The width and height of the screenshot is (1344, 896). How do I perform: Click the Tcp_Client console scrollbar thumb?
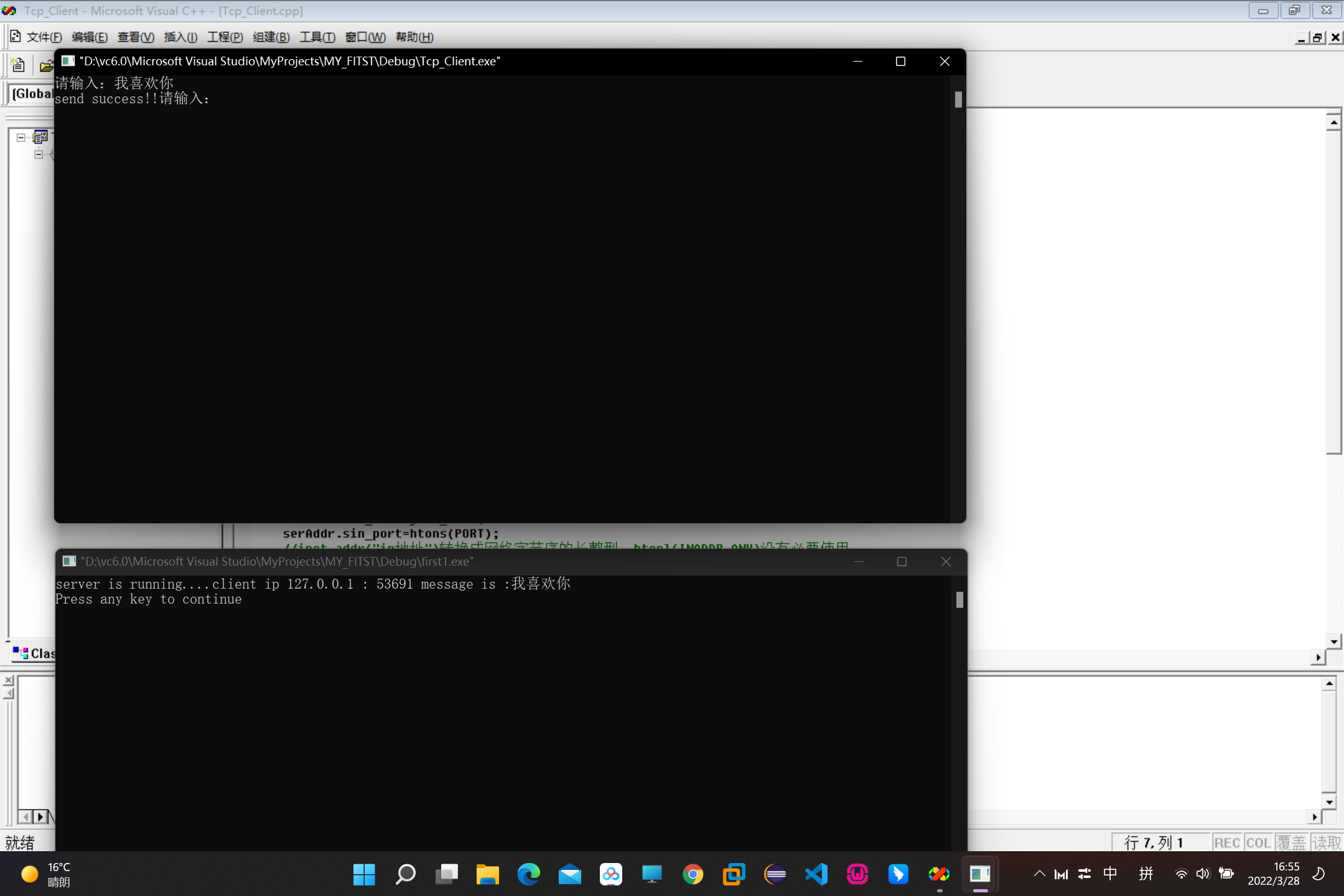(x=958, y=100)
